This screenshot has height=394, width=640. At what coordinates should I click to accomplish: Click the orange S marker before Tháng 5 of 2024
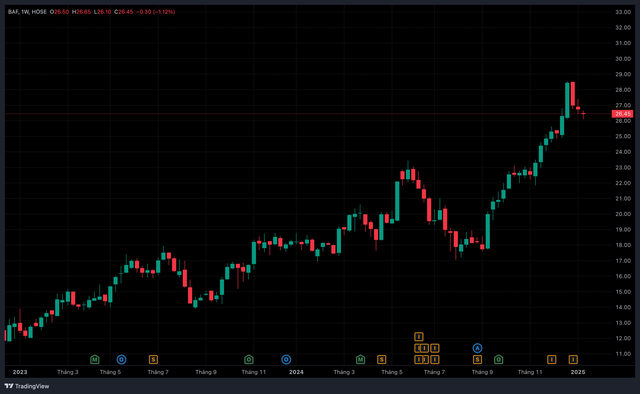[x=381, y=359]
